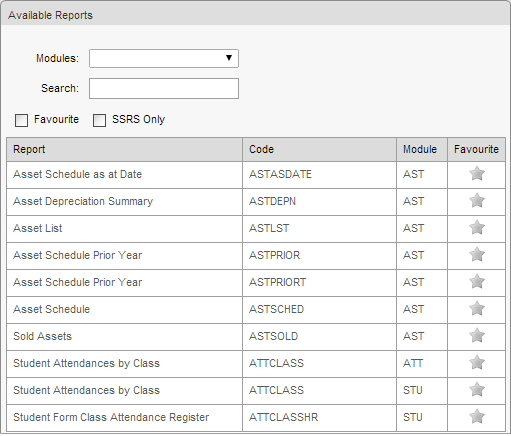The height and width of the screenshot is (436, 511).
Task: Click the ATTCLASS code in the STU row
Action: point(276,390)
